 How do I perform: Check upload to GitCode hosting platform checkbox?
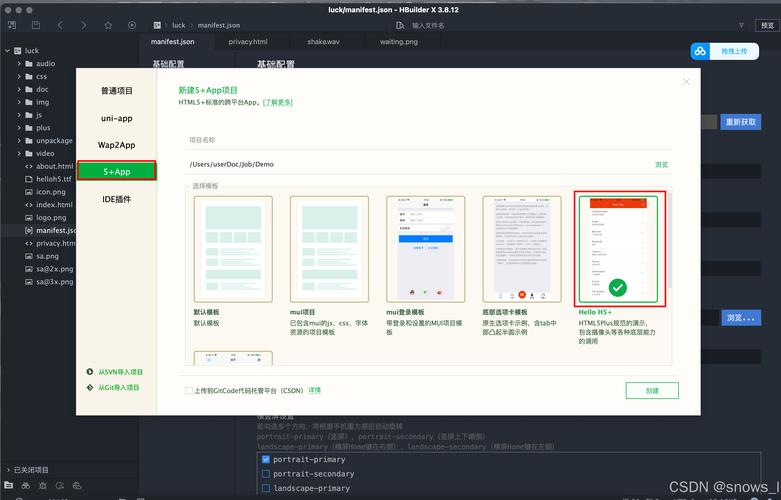click(x=189, y=390)
